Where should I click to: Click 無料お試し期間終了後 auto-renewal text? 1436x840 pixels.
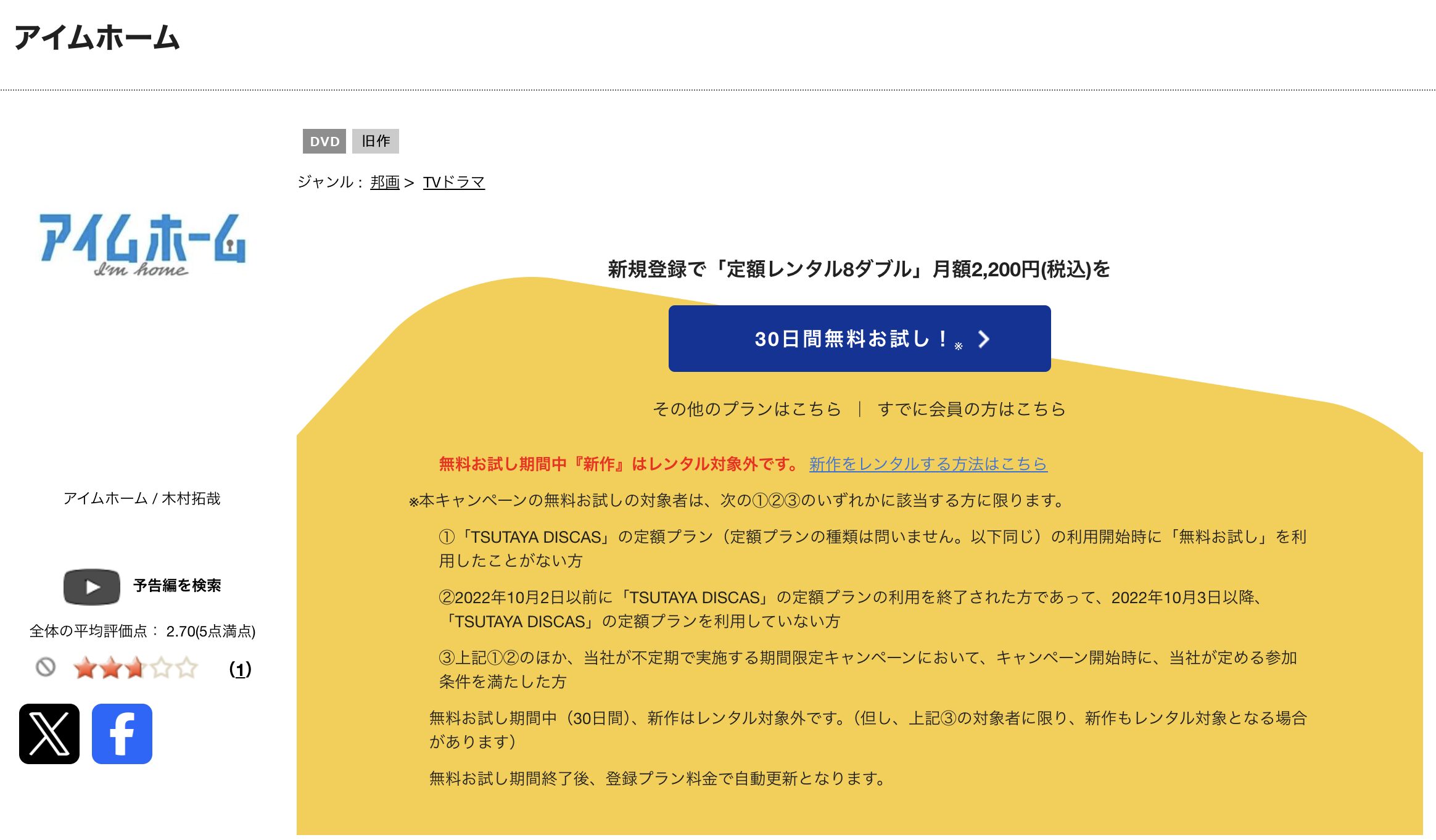(x=658, y=779)
